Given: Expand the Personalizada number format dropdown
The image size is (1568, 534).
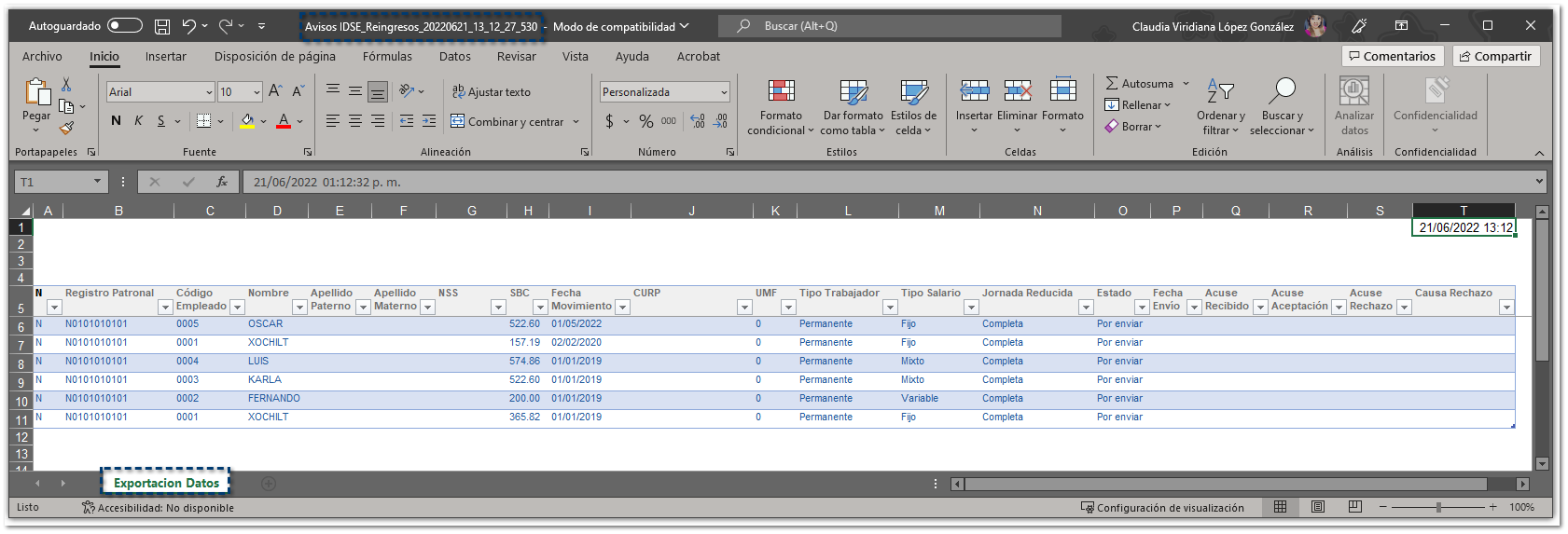Looking at the screenshot, I should tap(724, 92).
